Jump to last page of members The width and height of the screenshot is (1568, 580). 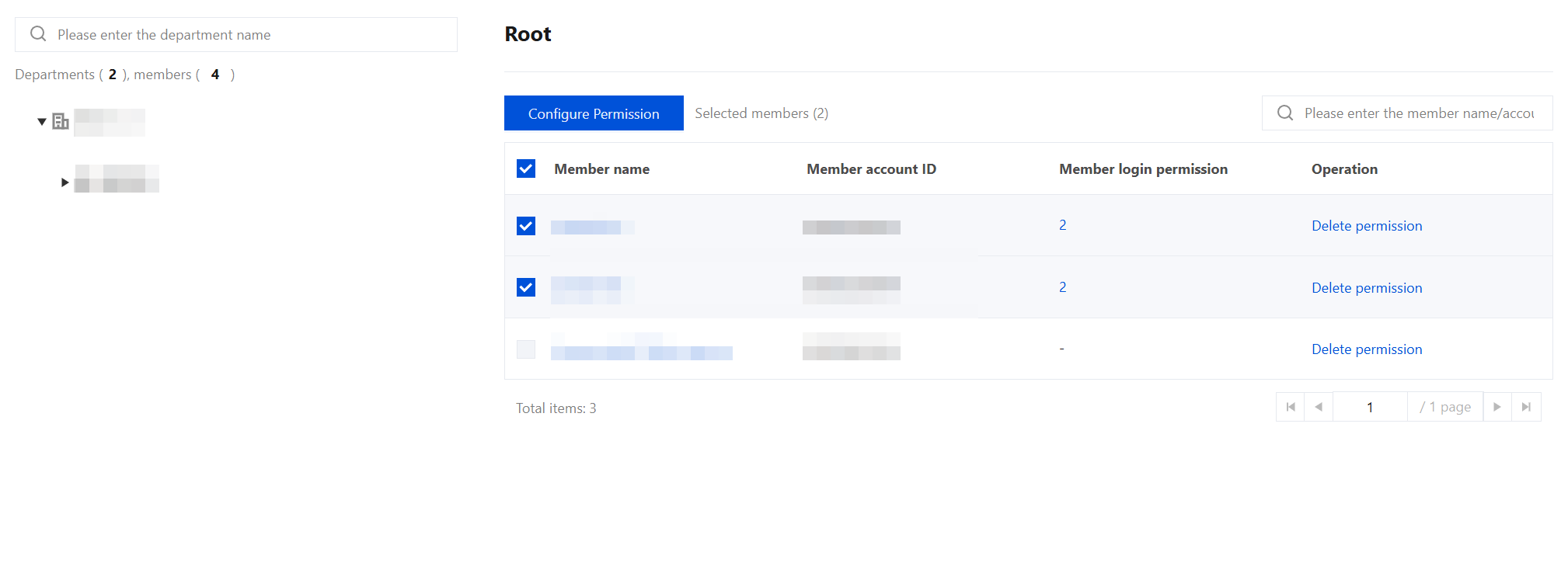click(1526, 407)
